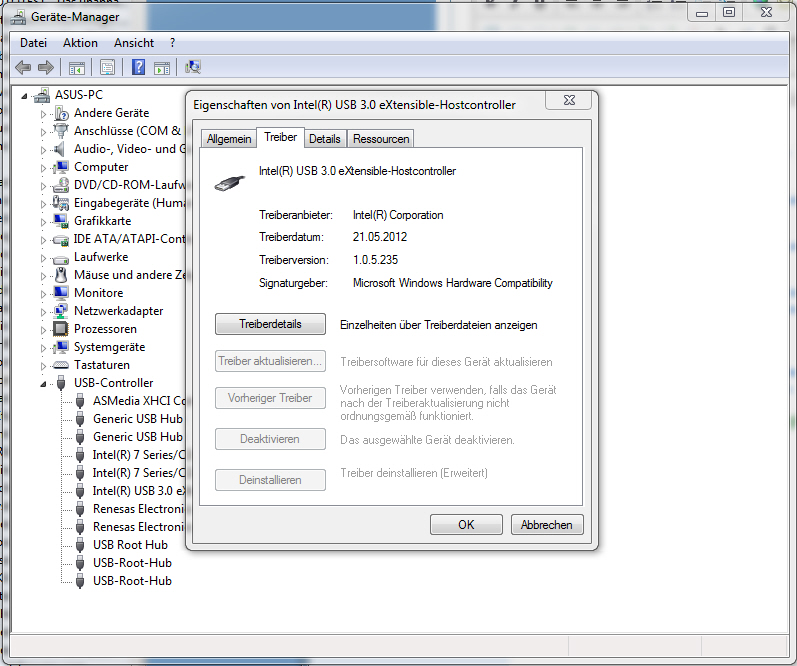Click the Andere Geräte category icon
Screen dimensions: 797x666
pos(62,113)
